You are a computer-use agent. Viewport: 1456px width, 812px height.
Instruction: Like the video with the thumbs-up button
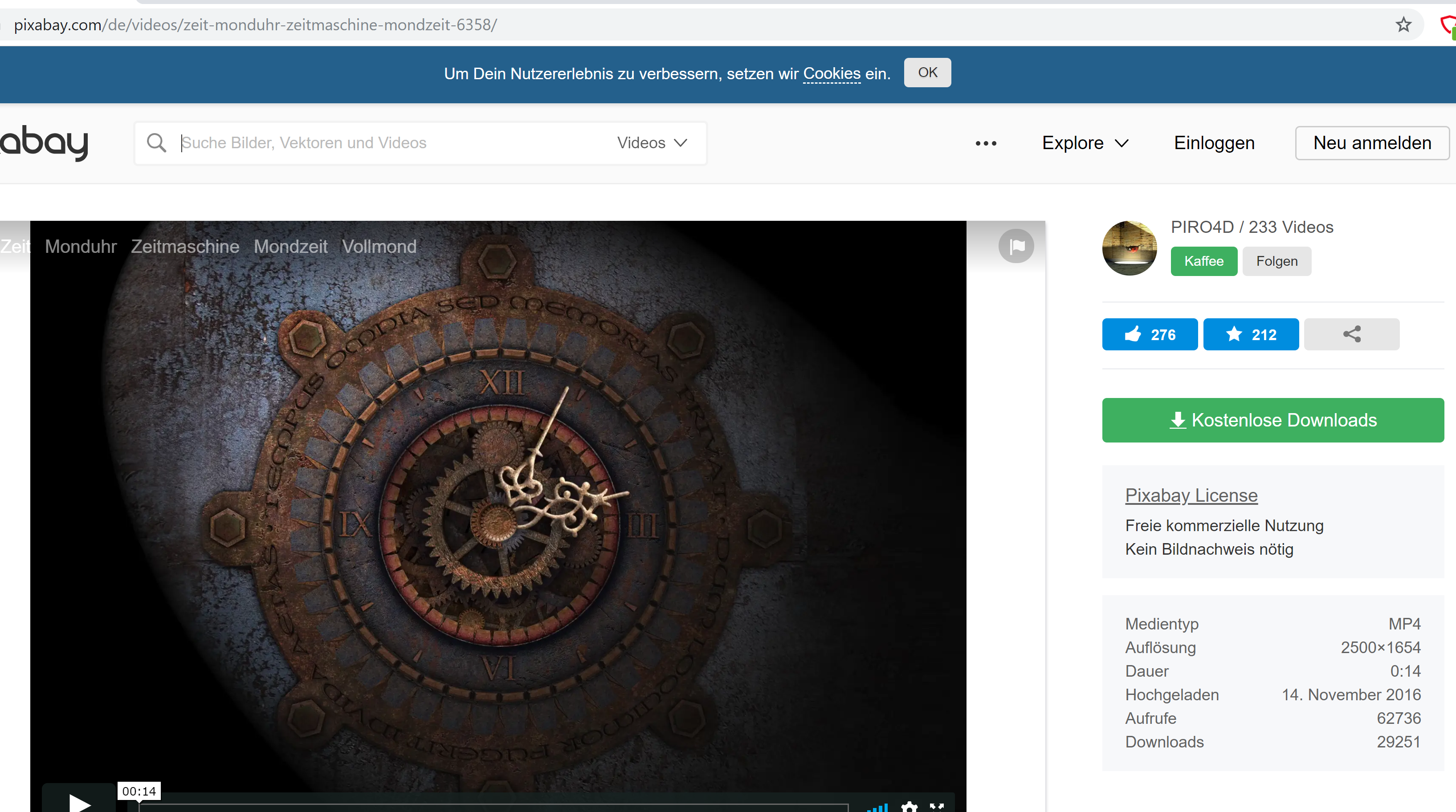pos(1149,334)
